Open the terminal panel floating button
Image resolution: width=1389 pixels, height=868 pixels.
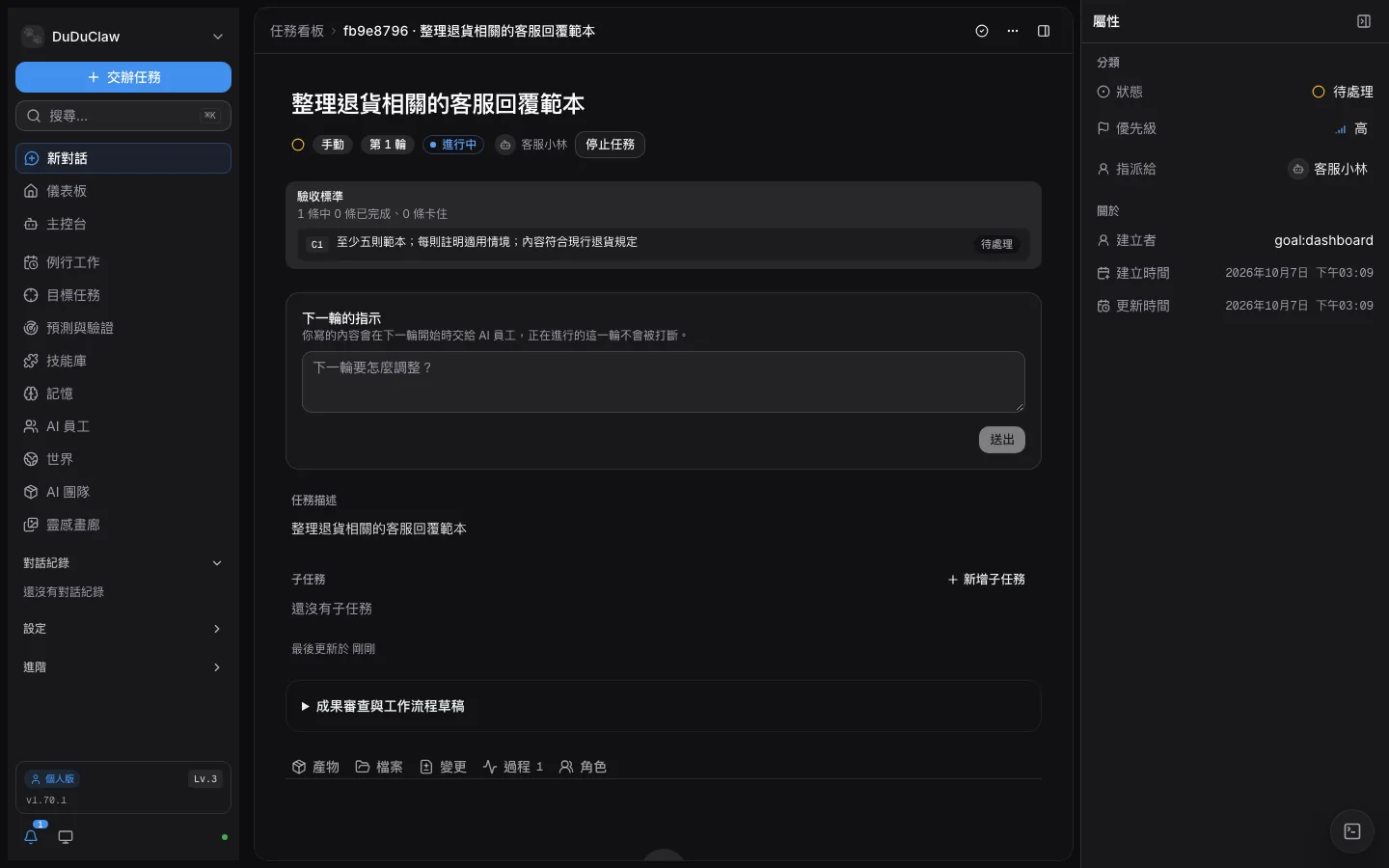[x=1352, y=831]
